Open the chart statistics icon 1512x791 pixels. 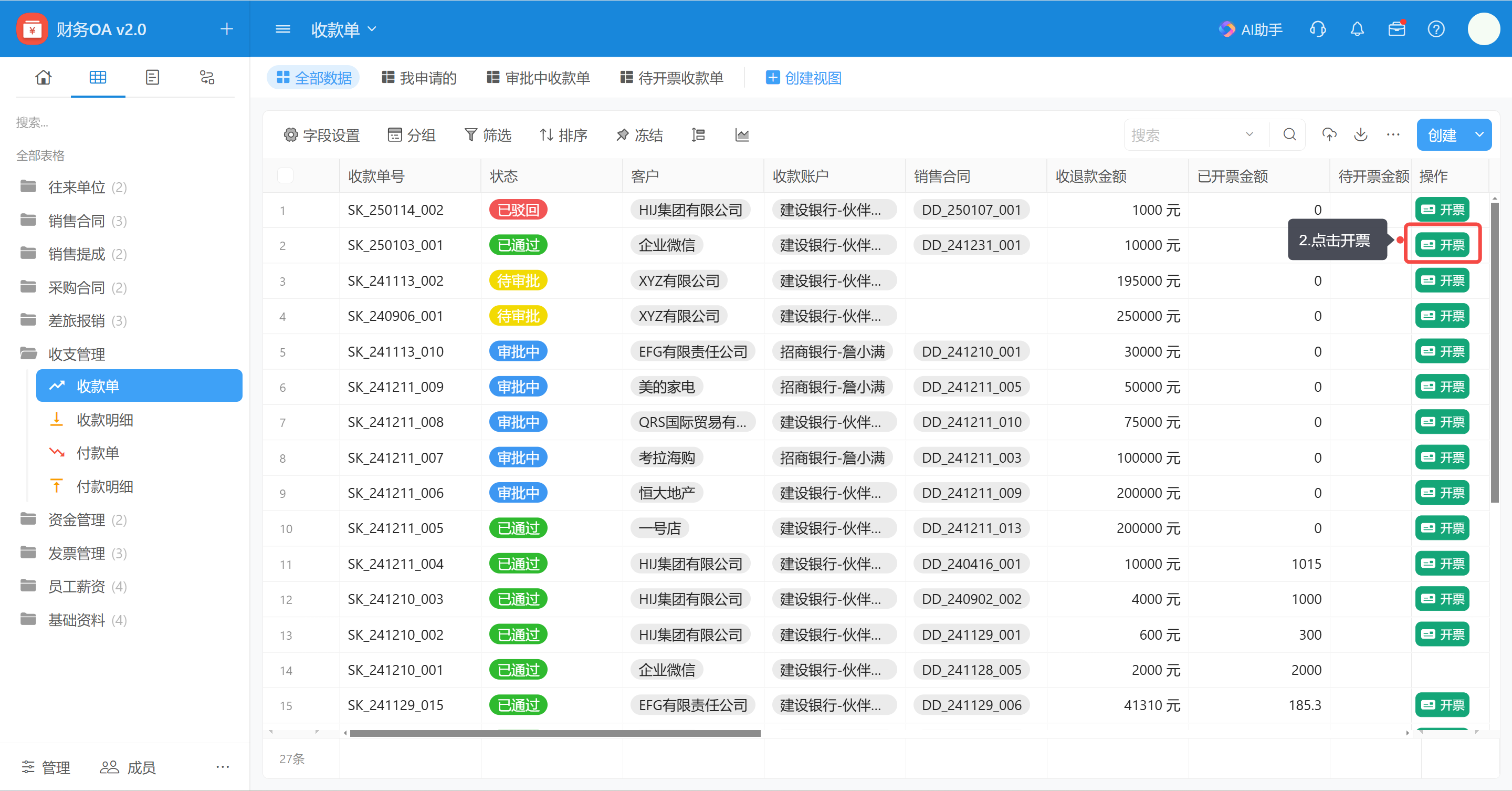coord(742,135)
